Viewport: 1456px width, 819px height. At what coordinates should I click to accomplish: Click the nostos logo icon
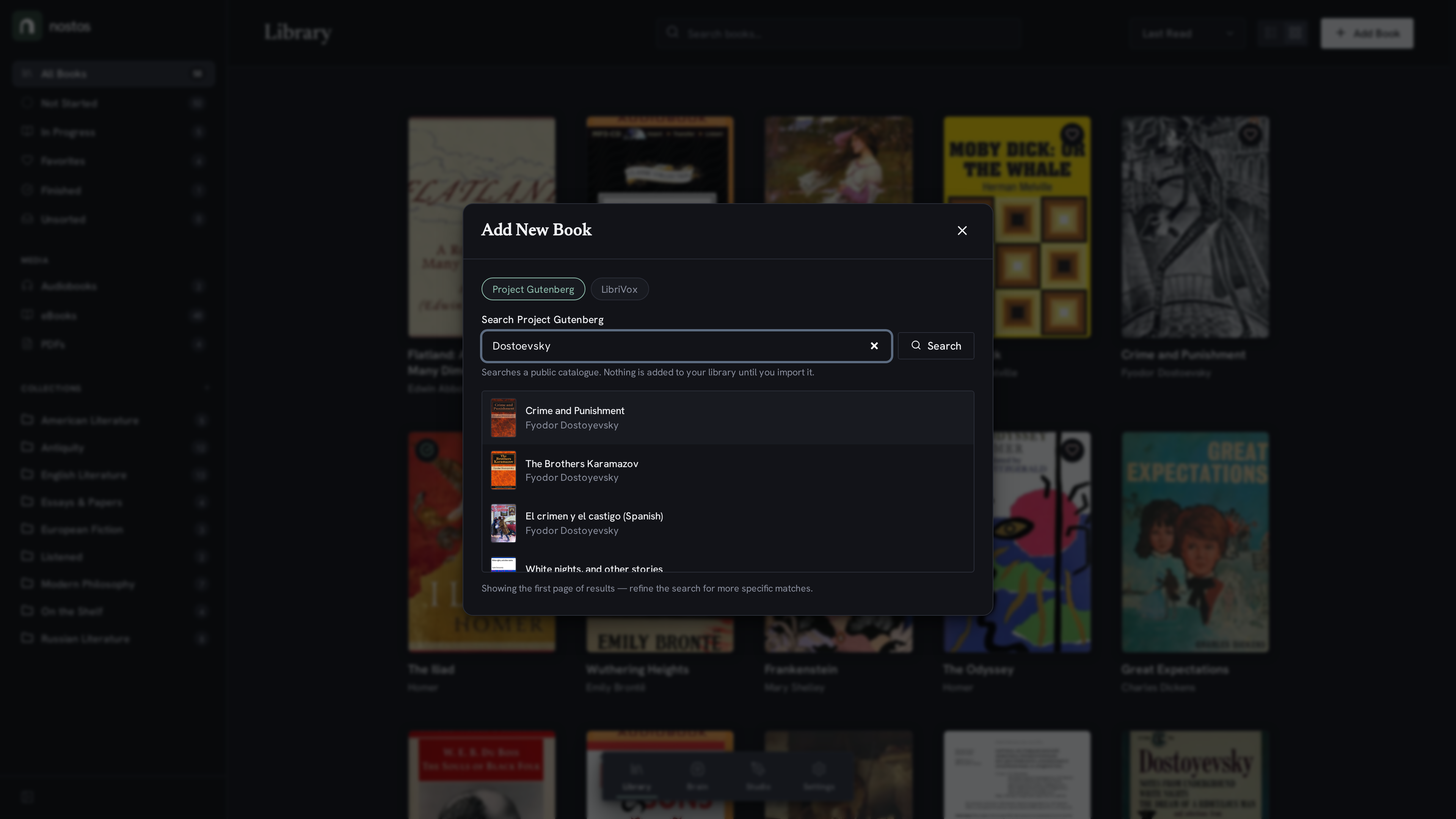(27, 26)
